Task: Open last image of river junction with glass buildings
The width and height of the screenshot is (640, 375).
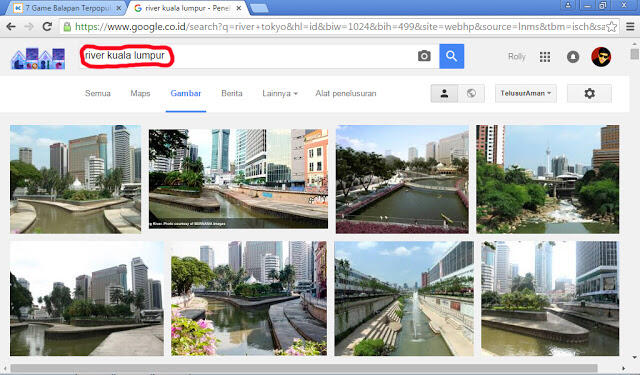Action: coord(550,298)
